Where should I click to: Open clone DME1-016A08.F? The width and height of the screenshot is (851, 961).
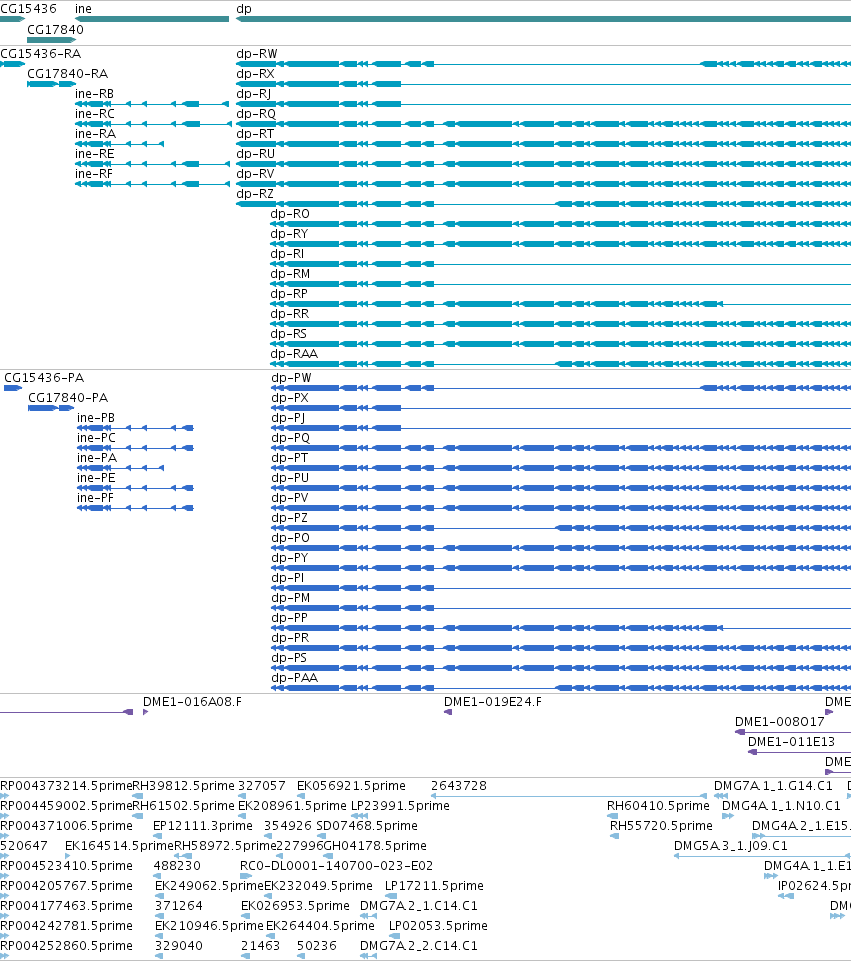click(192, 702)
